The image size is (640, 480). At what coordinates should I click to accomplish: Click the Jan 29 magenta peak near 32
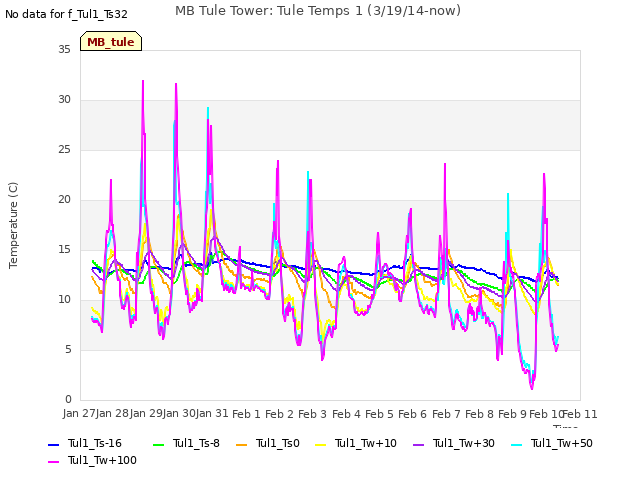143,81
